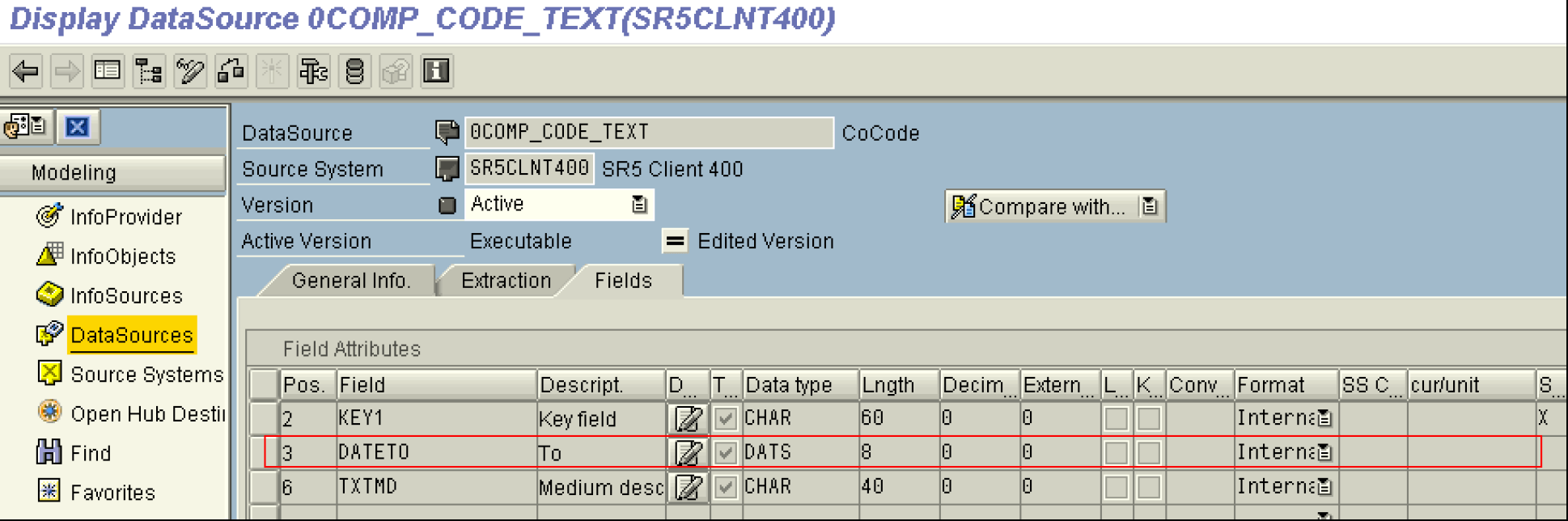The width and height of the screenshot is (1568, 521).
Task: Open Find in navigation pane
Action: point(91,453)
